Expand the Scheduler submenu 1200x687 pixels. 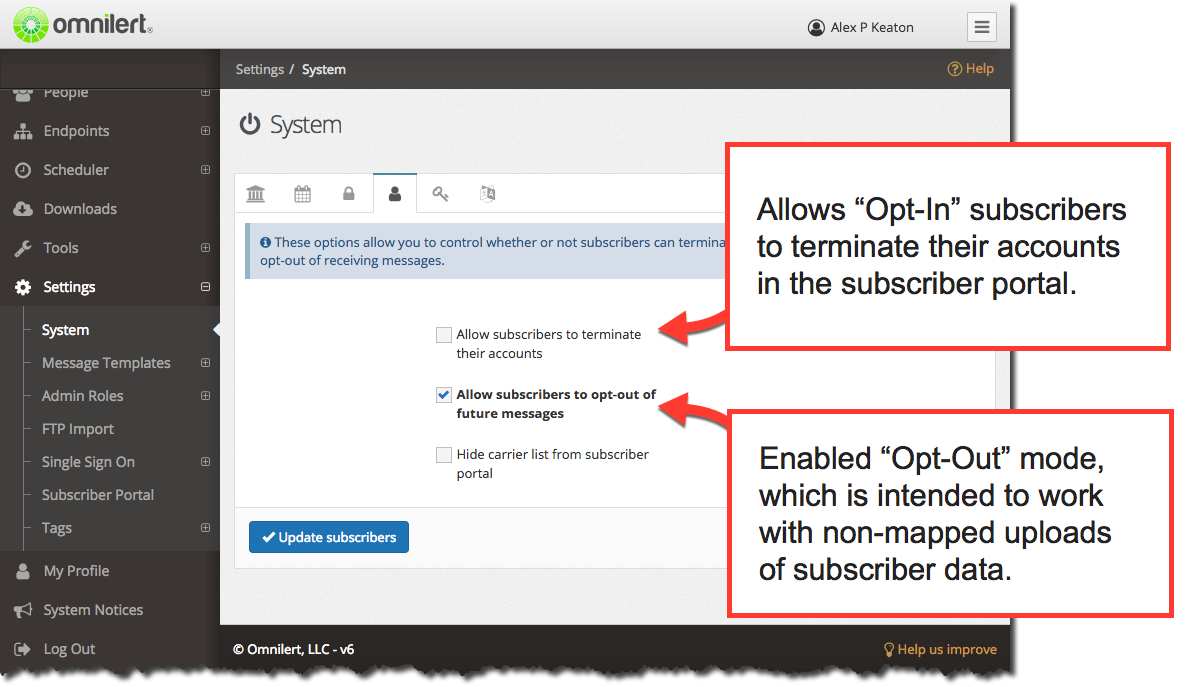[x=205, y=170]
